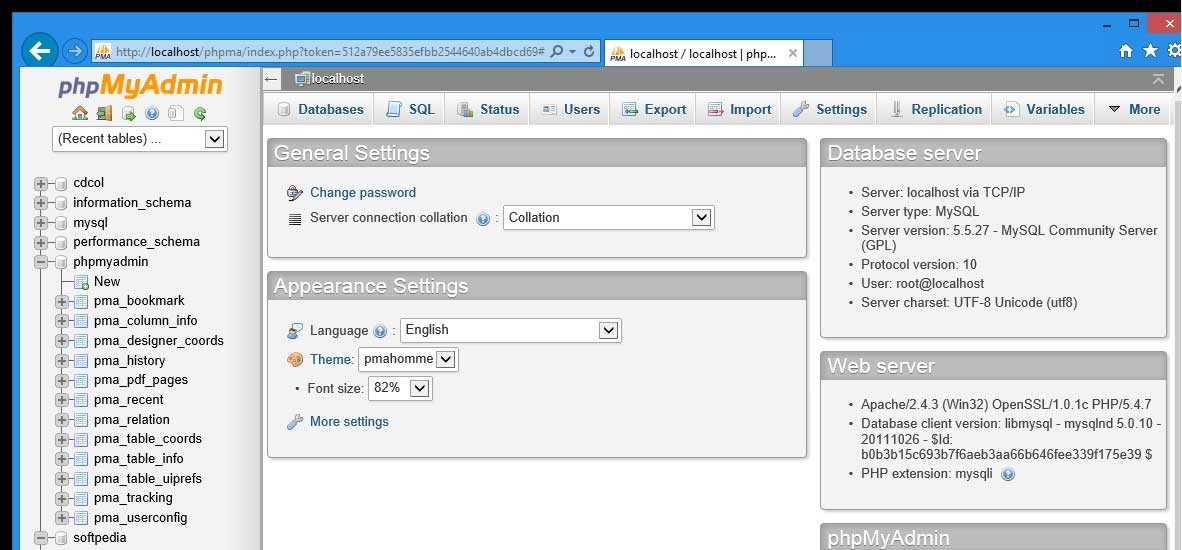This screenshot has height=550, width=1182.
Task: Expand the cdcol database node
Action: tap(41, 183)
